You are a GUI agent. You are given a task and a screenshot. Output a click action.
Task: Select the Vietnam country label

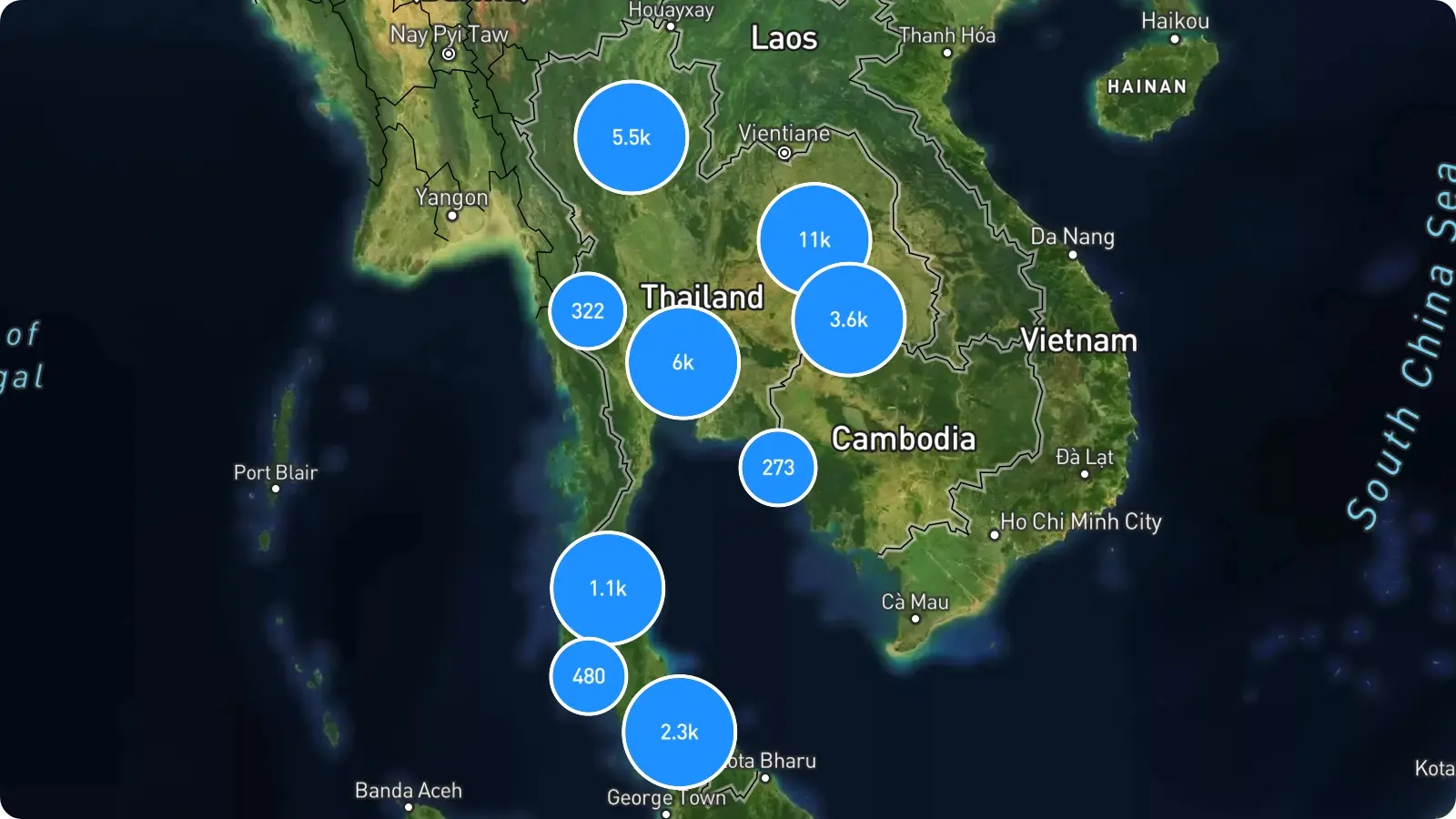coord(1079,340)
